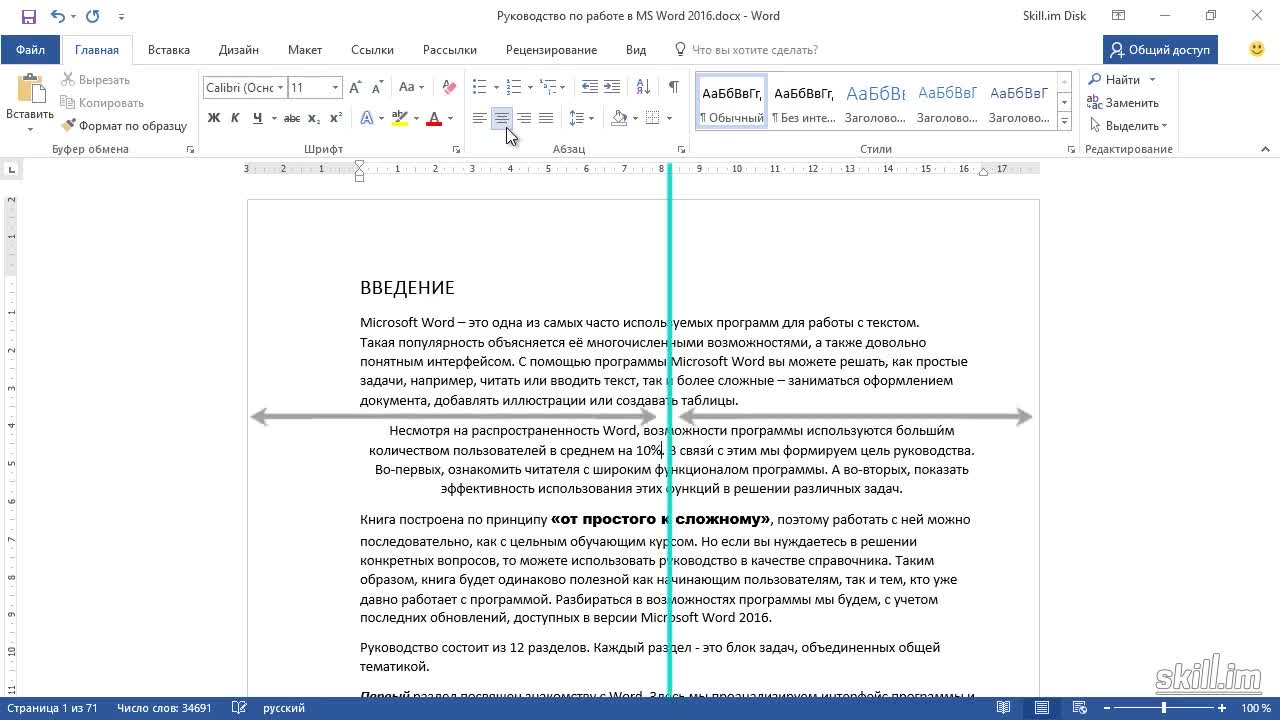
Task: Increase font size with the large A icon
Action: coord(356,88)
